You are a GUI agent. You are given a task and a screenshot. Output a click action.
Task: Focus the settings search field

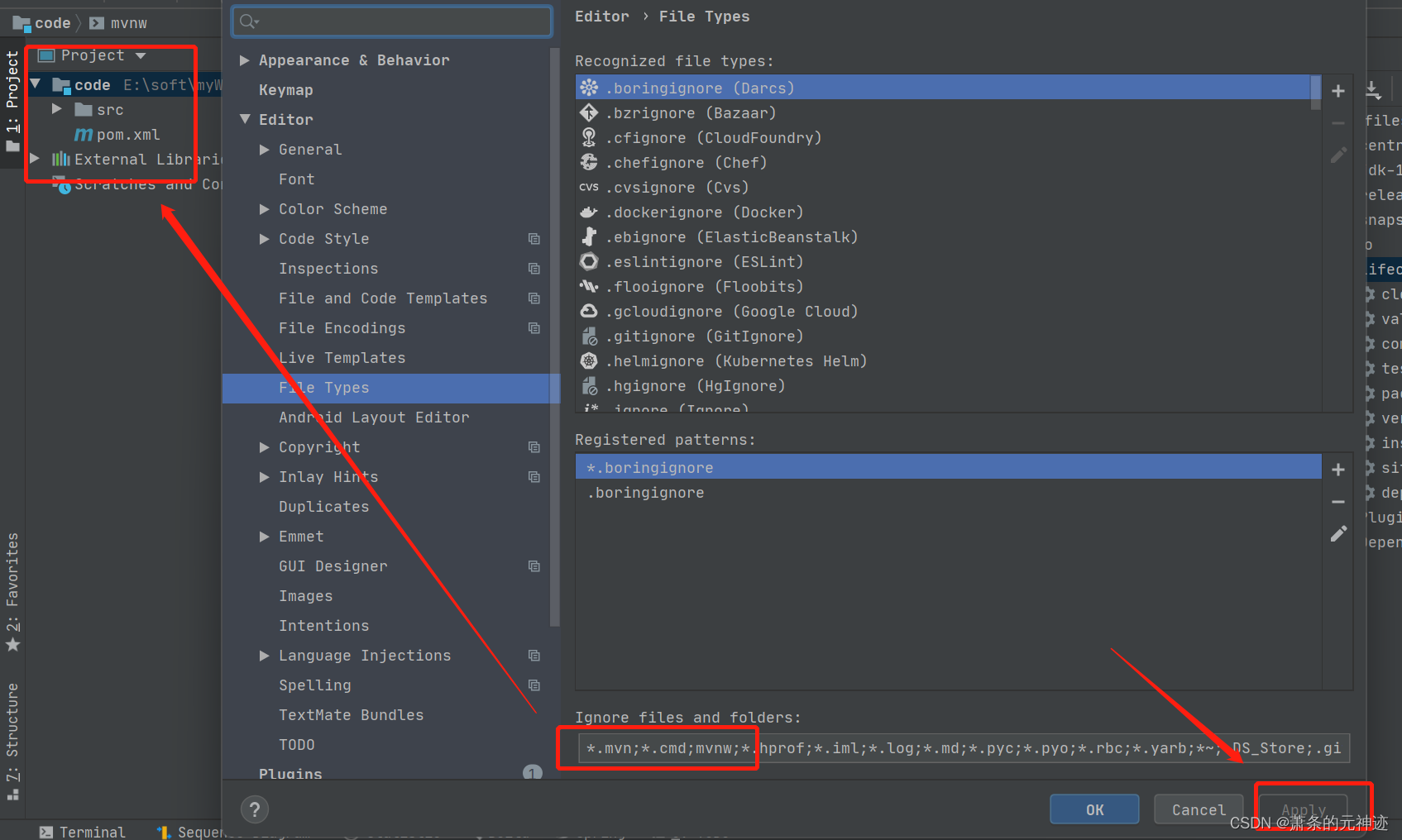pos(392,21)
